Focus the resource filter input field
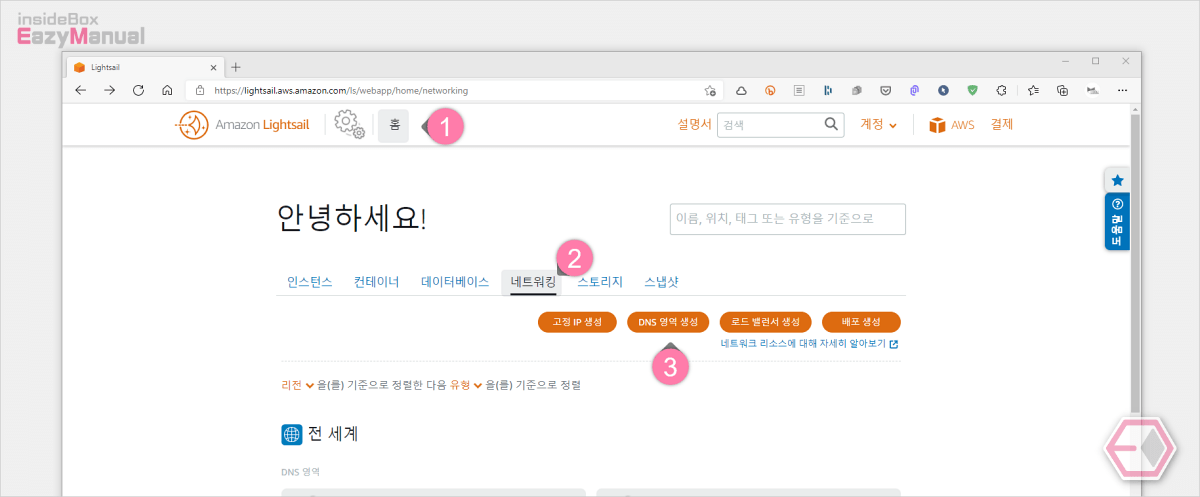Image resolution: width=1200 pixels, height=497 pixels. [x=788, y=219]
